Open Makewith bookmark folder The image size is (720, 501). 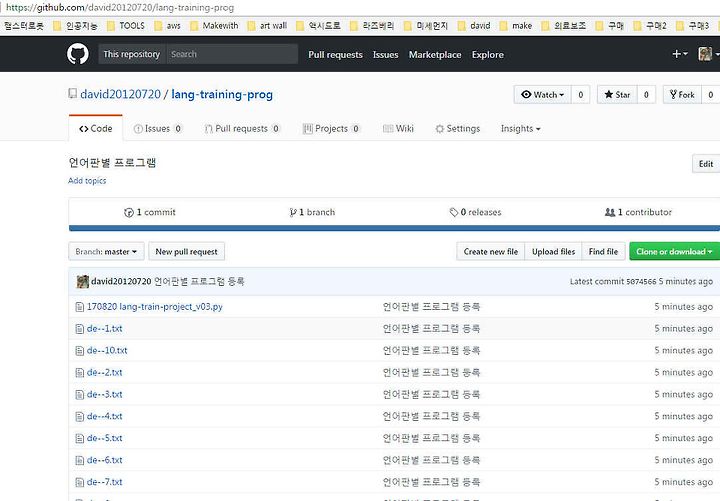(x=214, y=26)
